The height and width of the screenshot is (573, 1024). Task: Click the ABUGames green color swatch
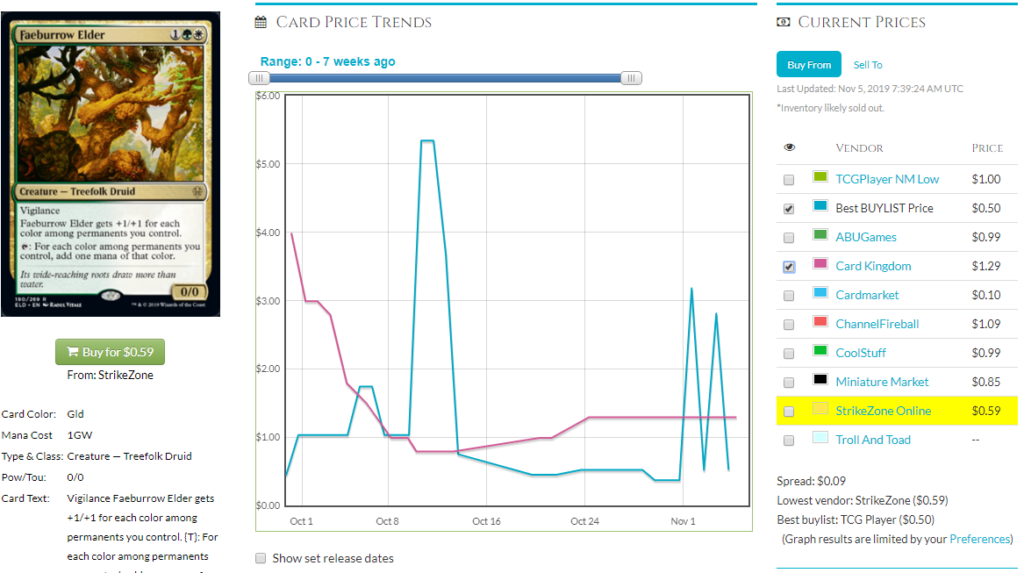pos(820,235)
